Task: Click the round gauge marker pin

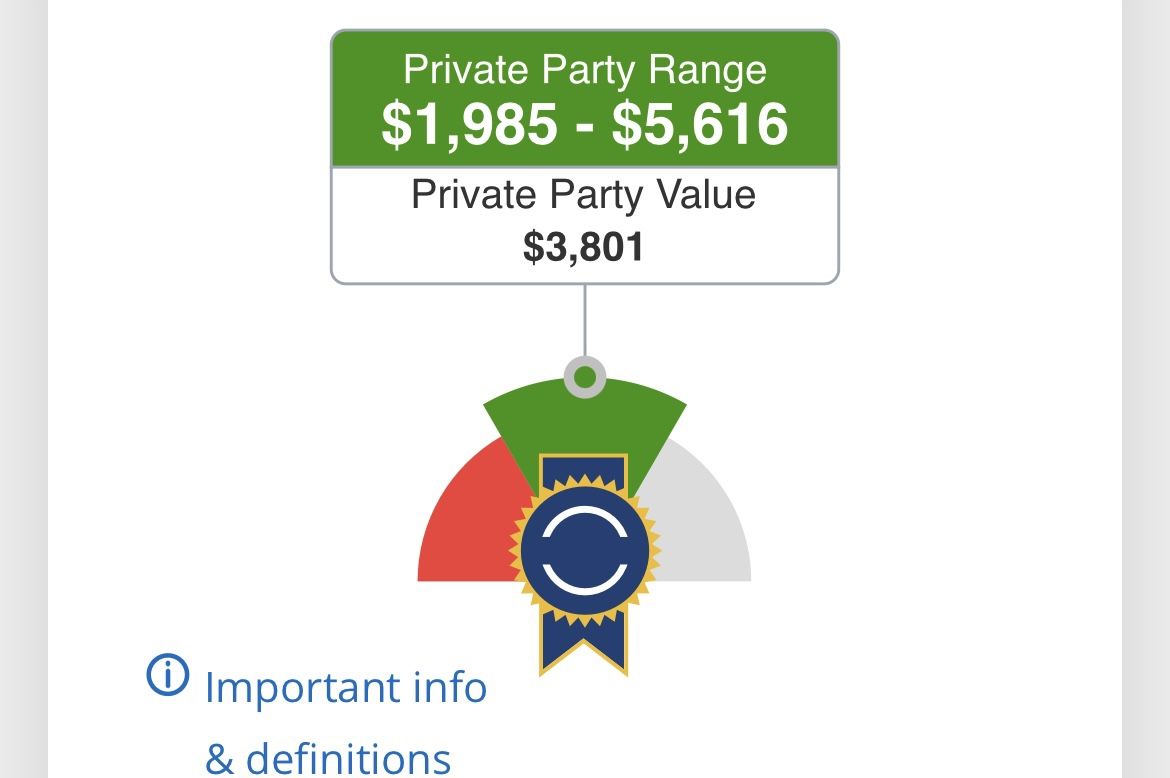Action: 585,377
